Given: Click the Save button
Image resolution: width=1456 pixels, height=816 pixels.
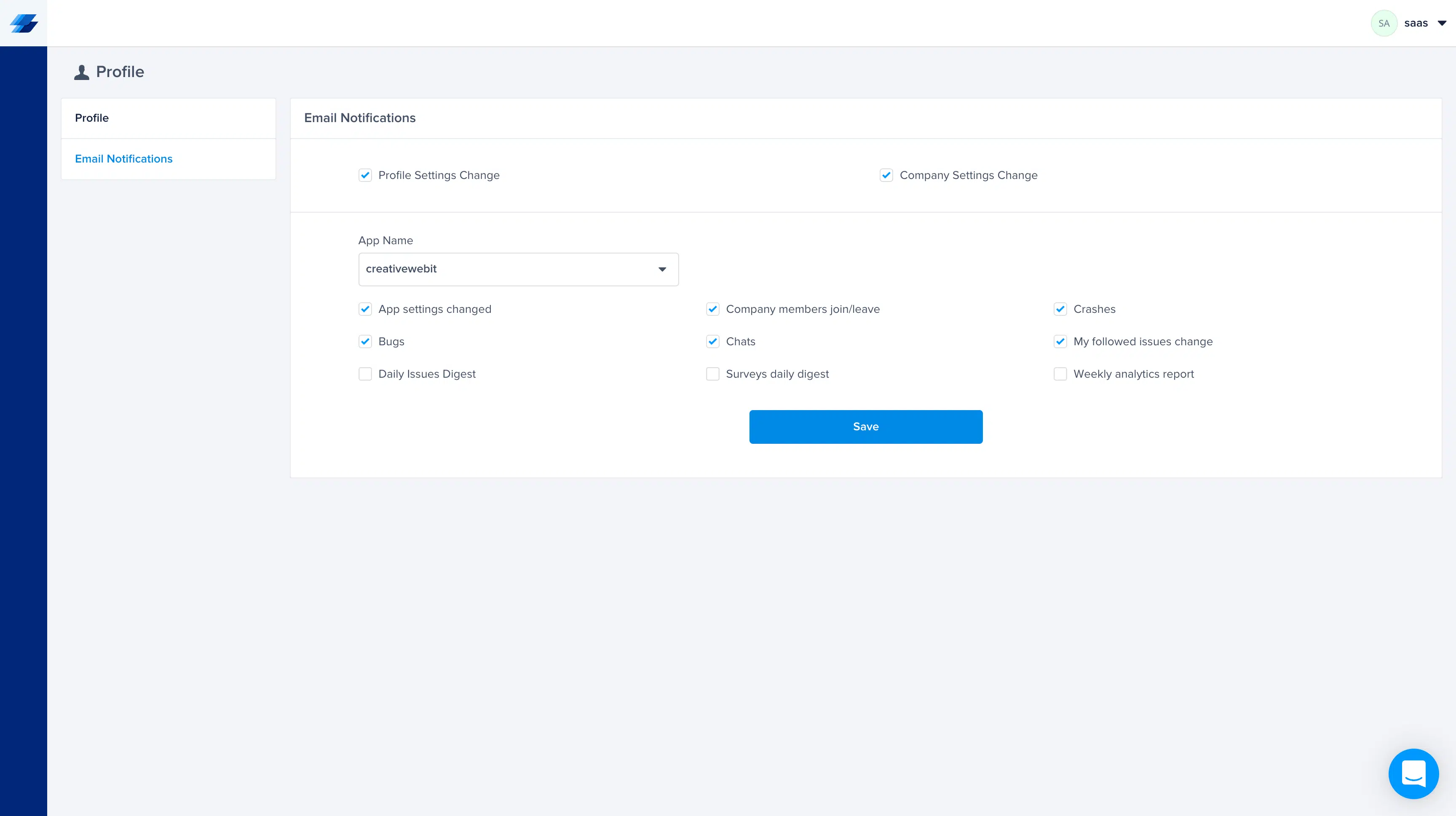Looking at the screenshot, I should (x=866, y=427).
